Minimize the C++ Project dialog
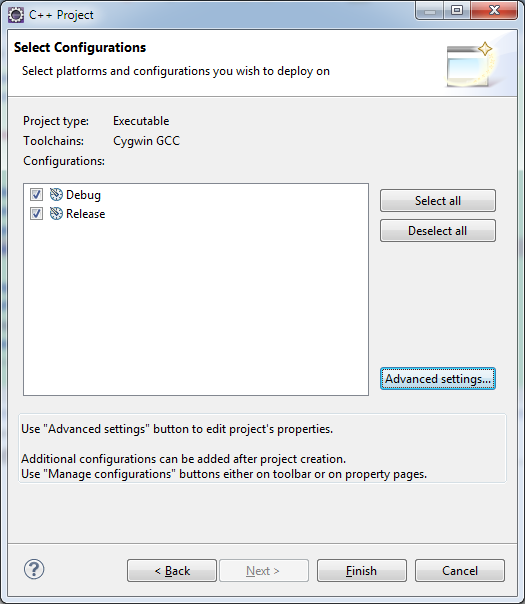This screenshot has height=604, width=525. [x=430, y=10]
